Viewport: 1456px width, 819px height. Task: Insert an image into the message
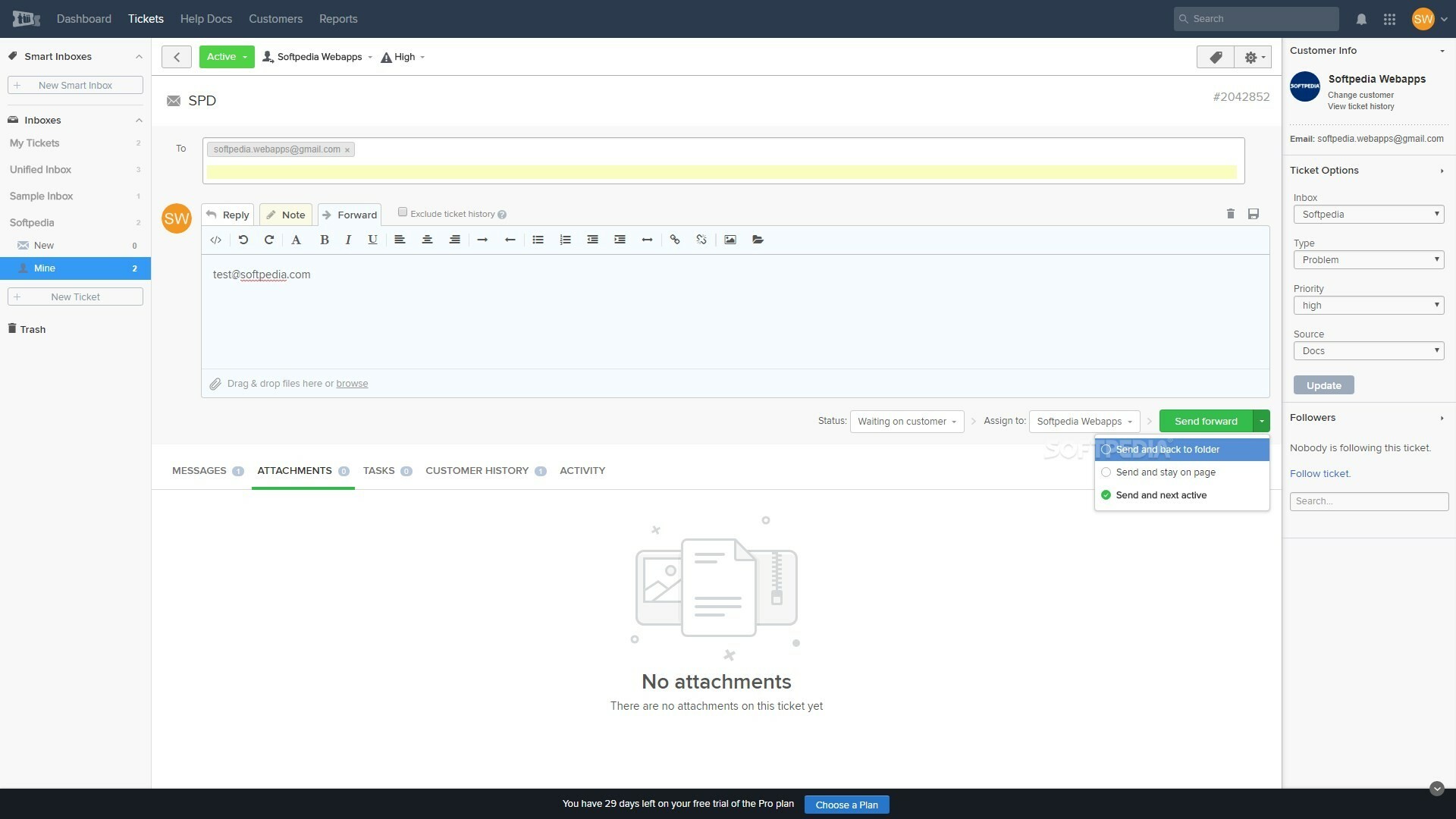pyautogui.click(x=730, y=240)
